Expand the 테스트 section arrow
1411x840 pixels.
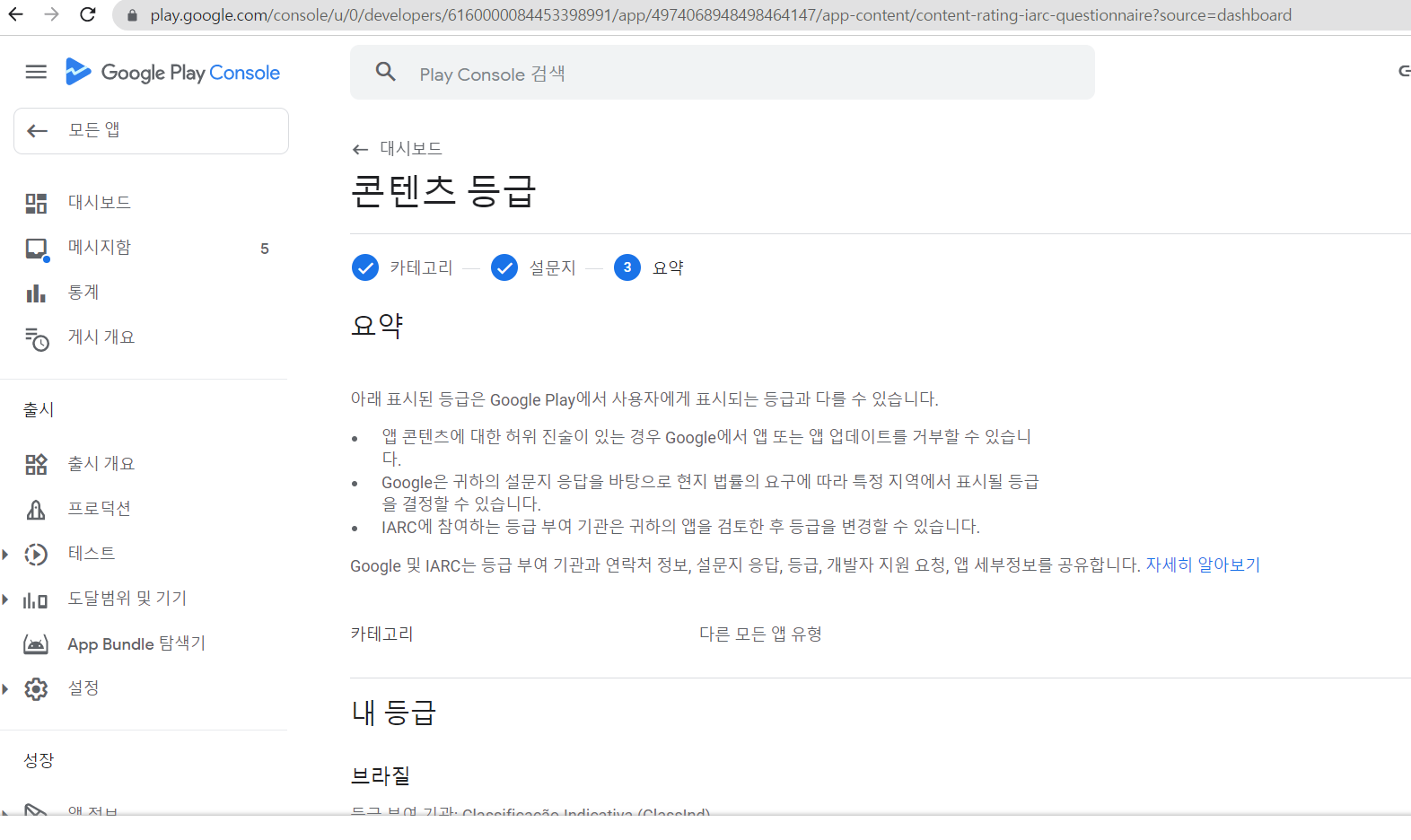[5, 555]
